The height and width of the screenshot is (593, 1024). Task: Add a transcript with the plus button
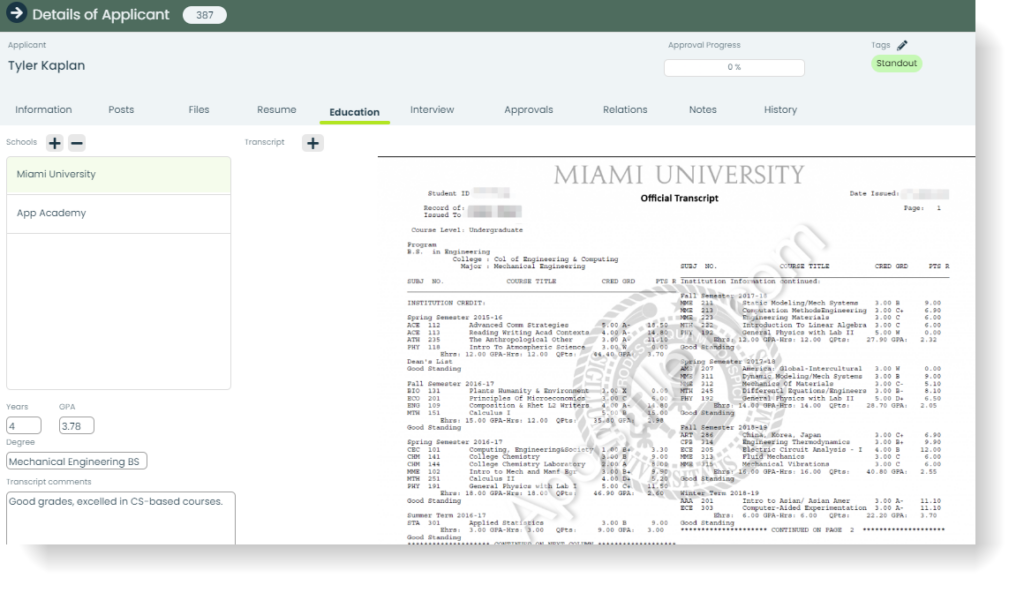pyautogui.click(x=313, y=143)
